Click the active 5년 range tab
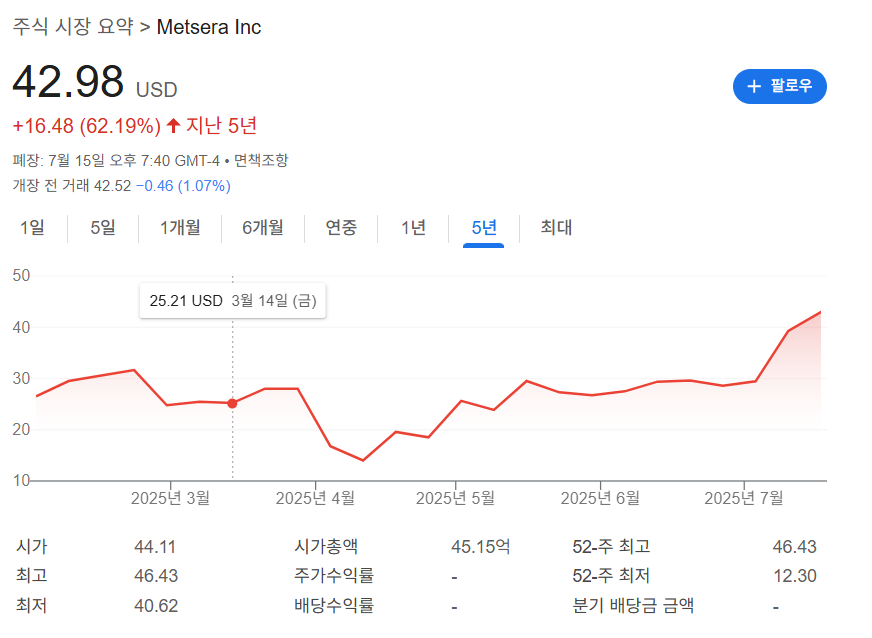This screenshot has height=638, width=872. pos(484,227)
